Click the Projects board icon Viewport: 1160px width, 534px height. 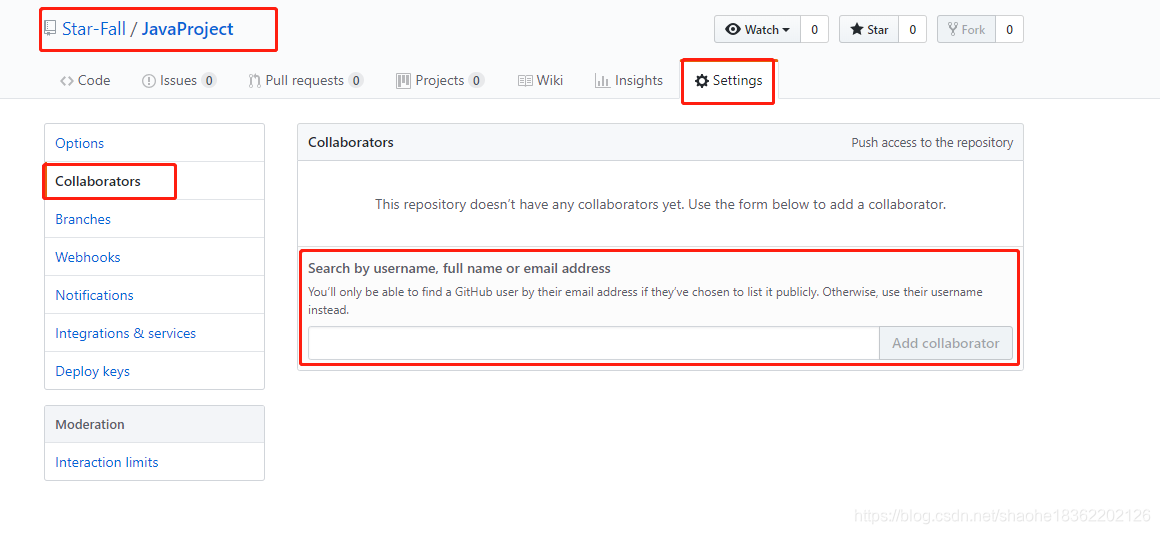403,81
